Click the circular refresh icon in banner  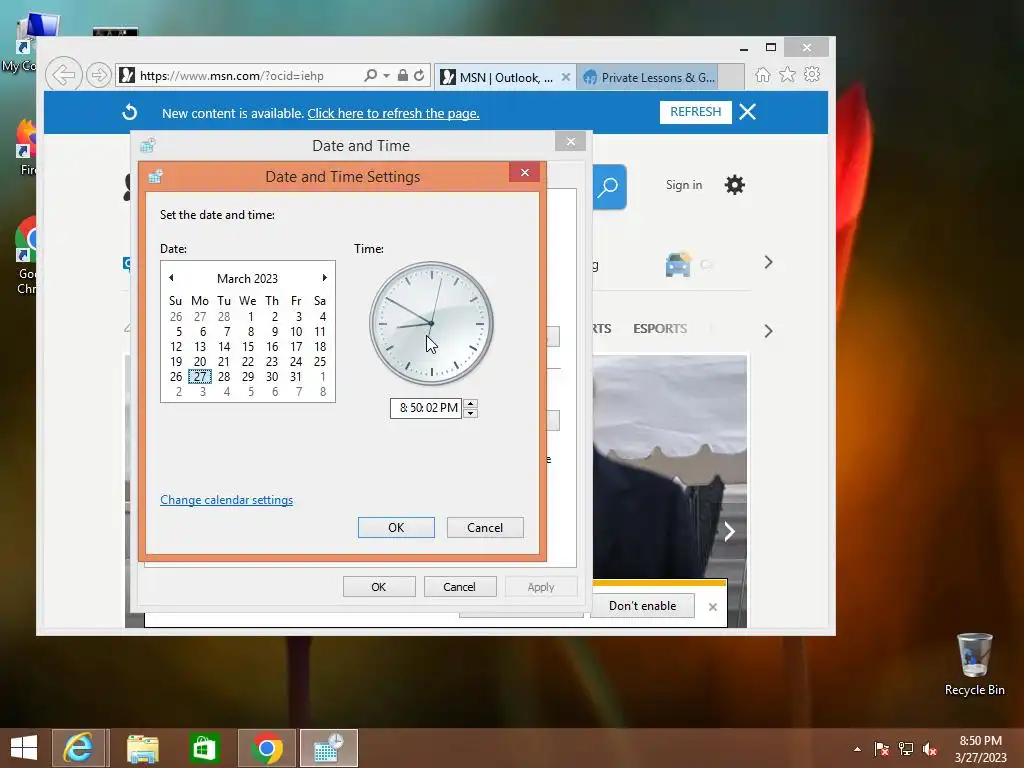coord(130,112)
